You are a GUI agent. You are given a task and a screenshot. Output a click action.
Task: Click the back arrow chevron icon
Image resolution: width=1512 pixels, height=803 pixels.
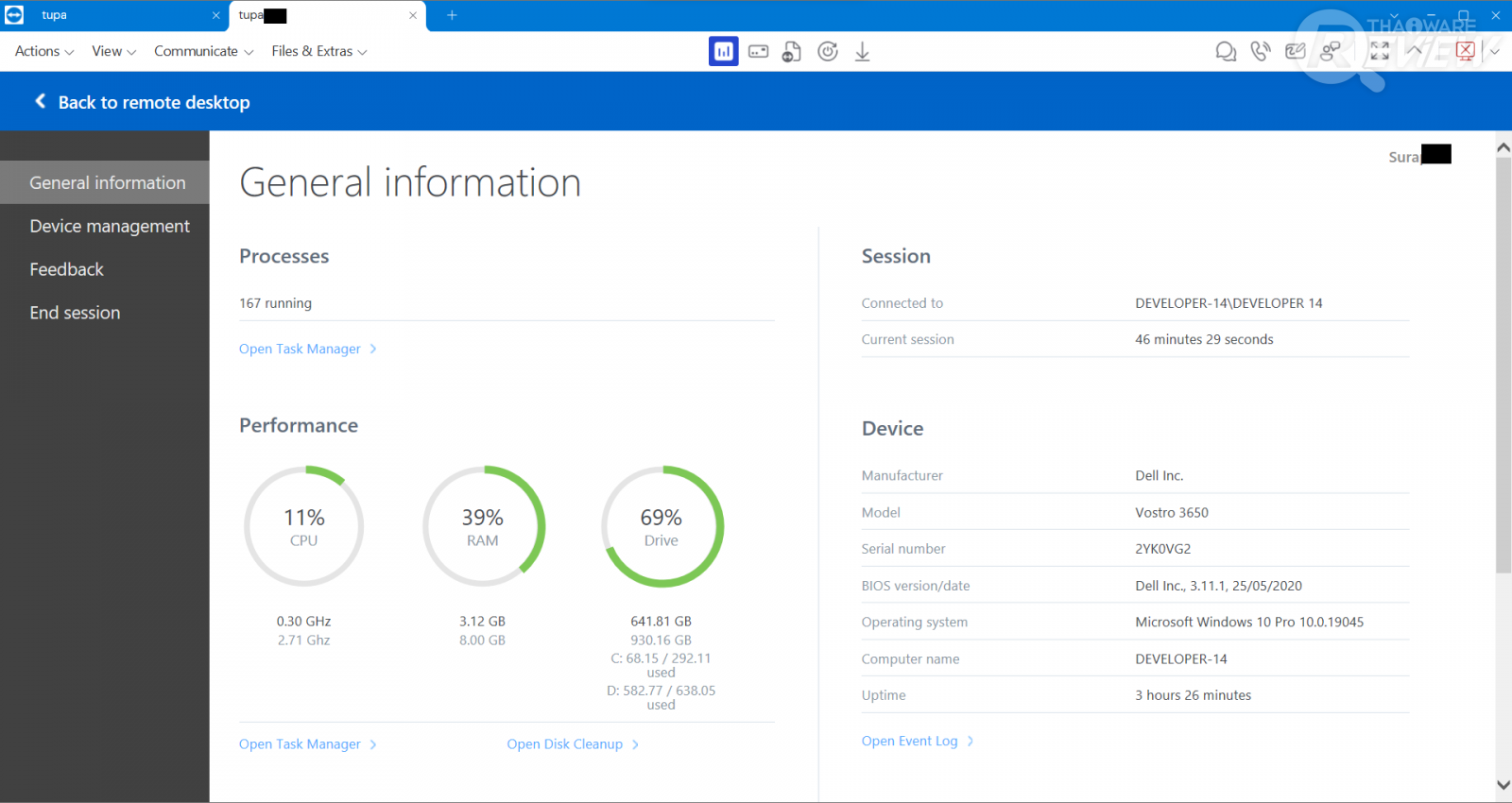click(40, 101)
